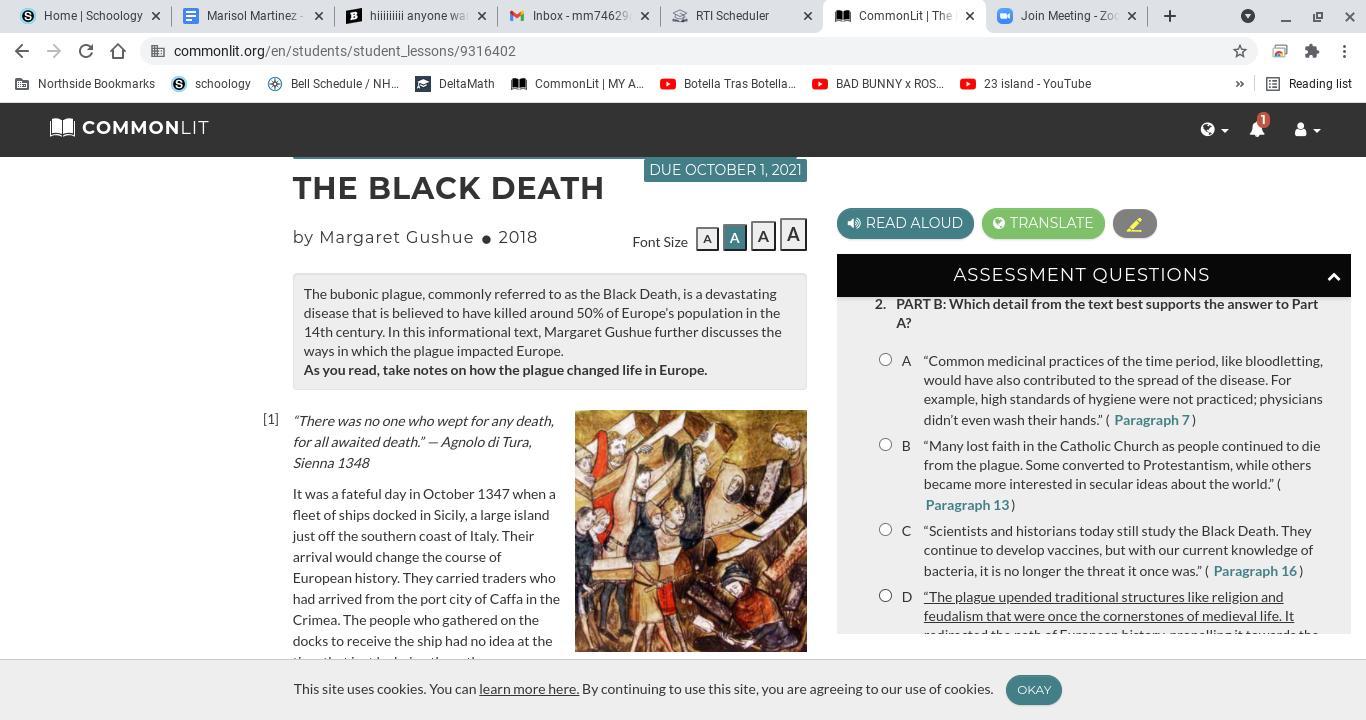The height and width of the screenshot is (720, 1366).
Task: Click the Translate button
Action: tap(1043, 223)
